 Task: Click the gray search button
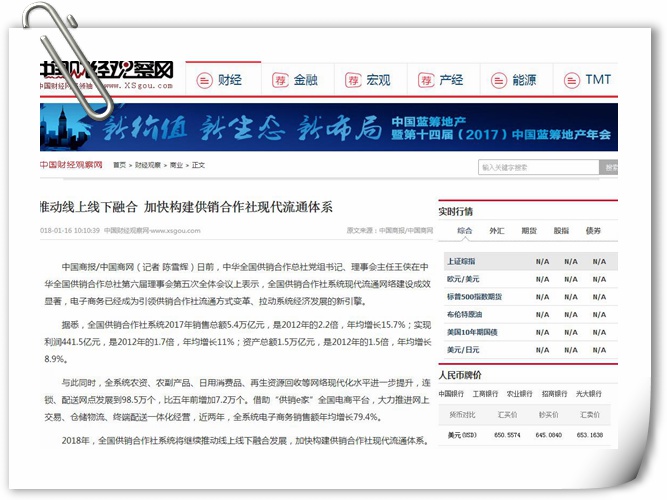pyautogui.click(x=609, y=167)
